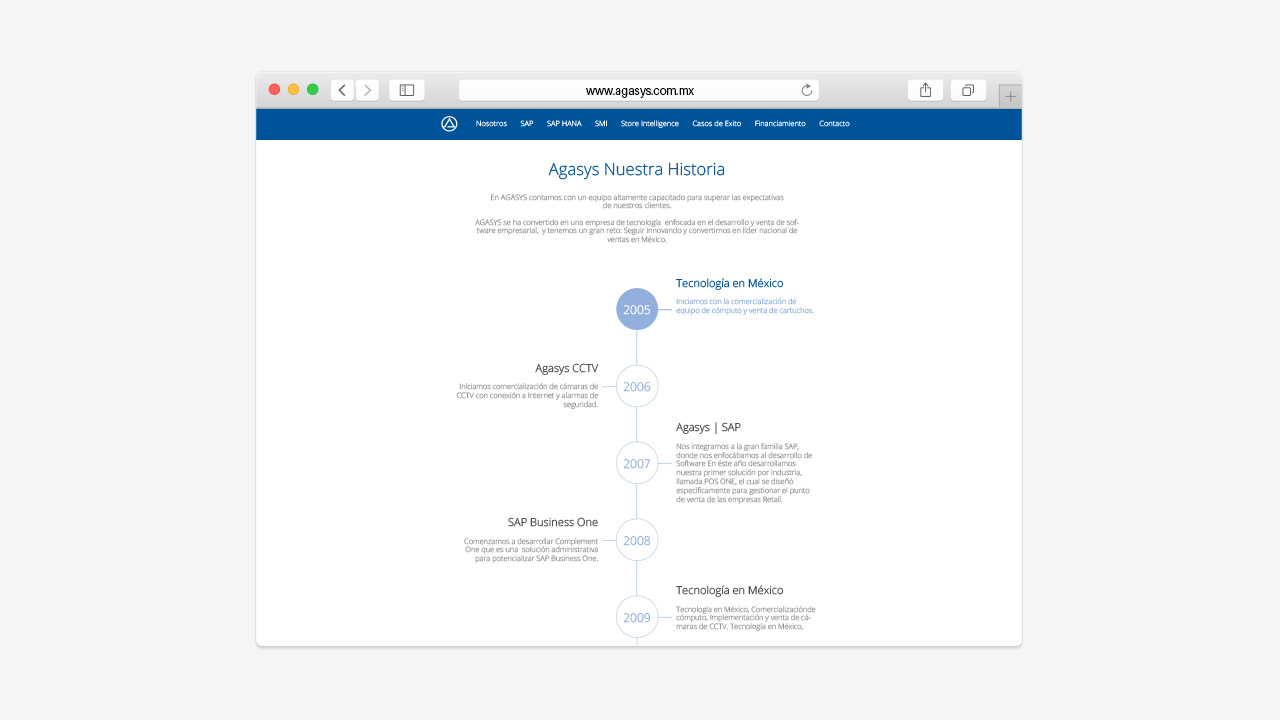Screen dimensions: 1280x720
Task: Show all tabs overview icon
Action: click(x=968, y=90)
